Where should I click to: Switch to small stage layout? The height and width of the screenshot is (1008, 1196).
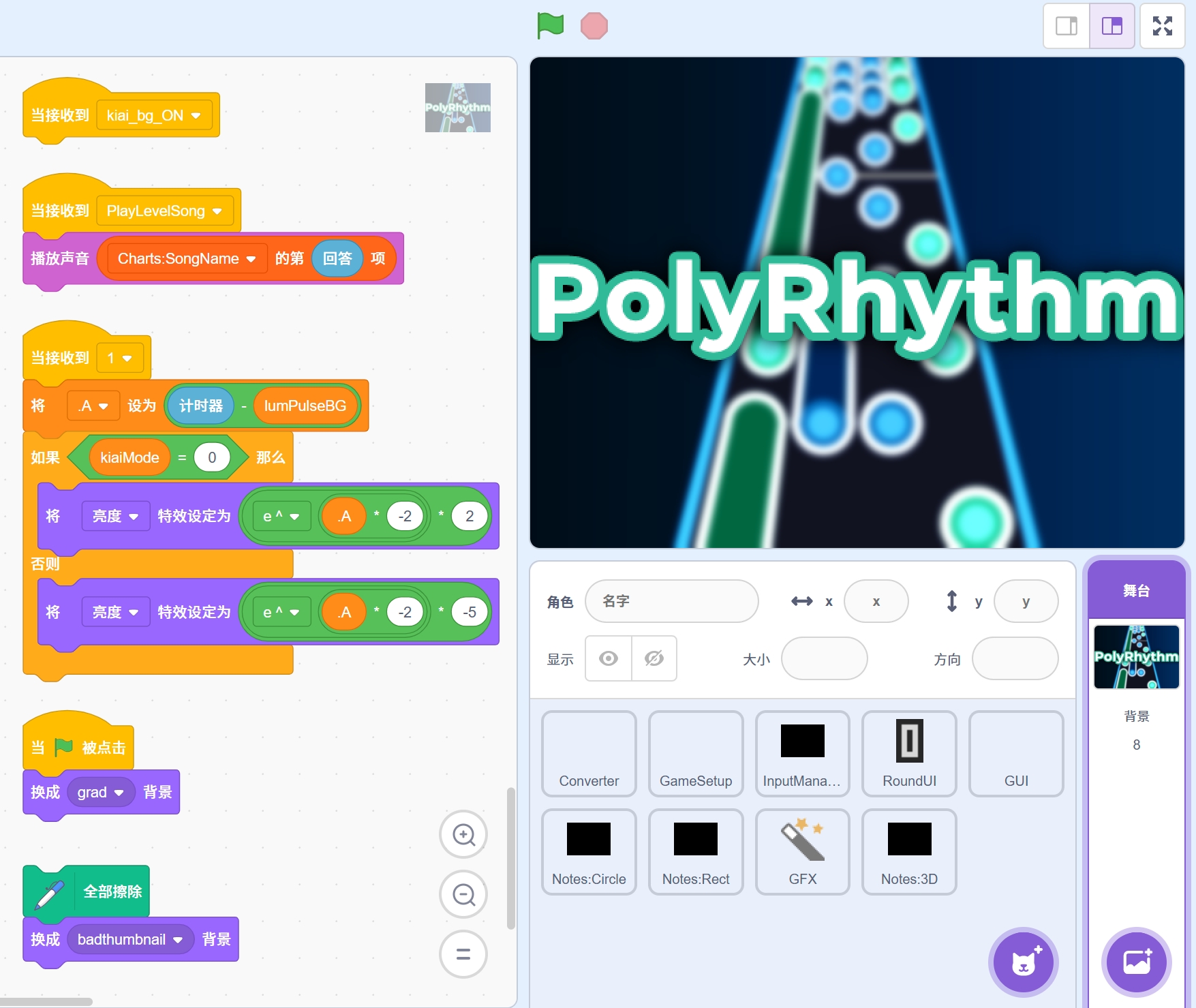(x=1067, y=26)
